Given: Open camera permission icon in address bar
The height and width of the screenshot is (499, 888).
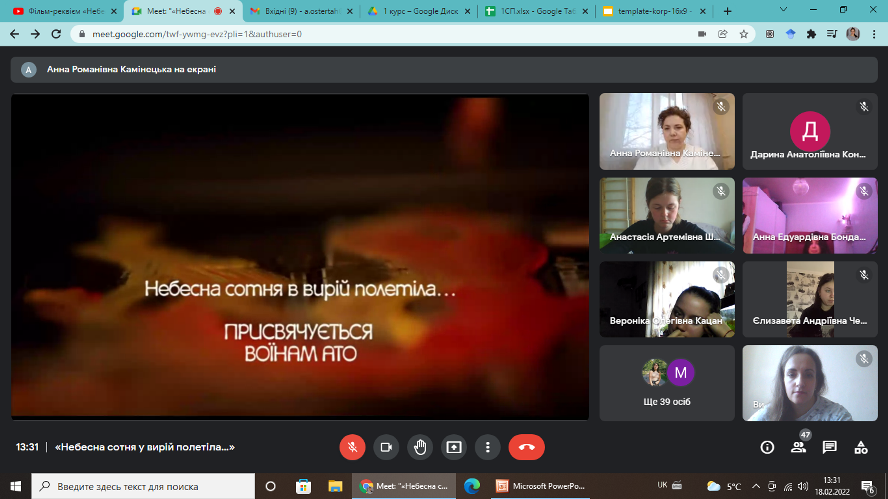Looking at the screenshot, I should 702,34.
